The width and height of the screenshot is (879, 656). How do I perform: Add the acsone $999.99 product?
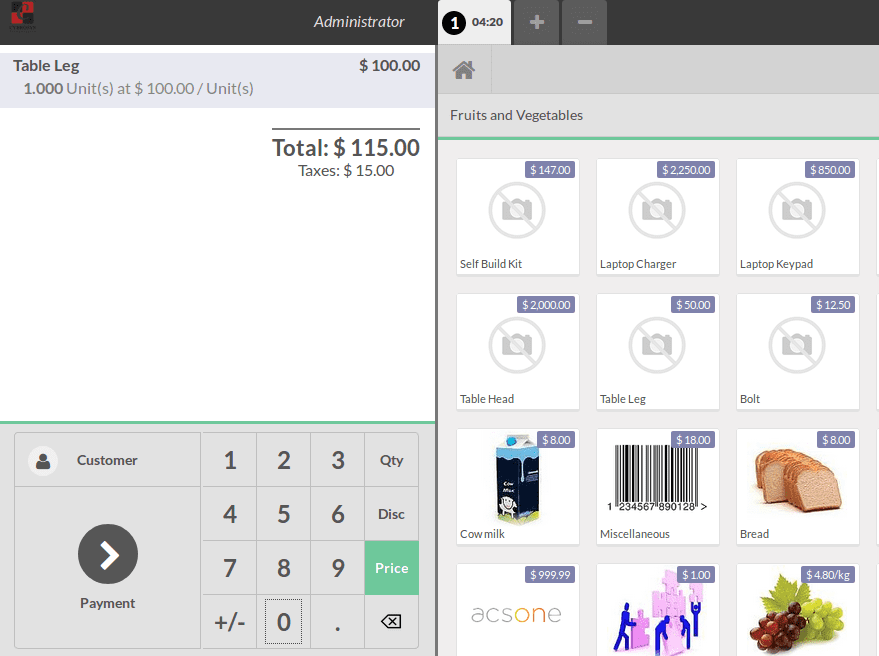point(517,610)
